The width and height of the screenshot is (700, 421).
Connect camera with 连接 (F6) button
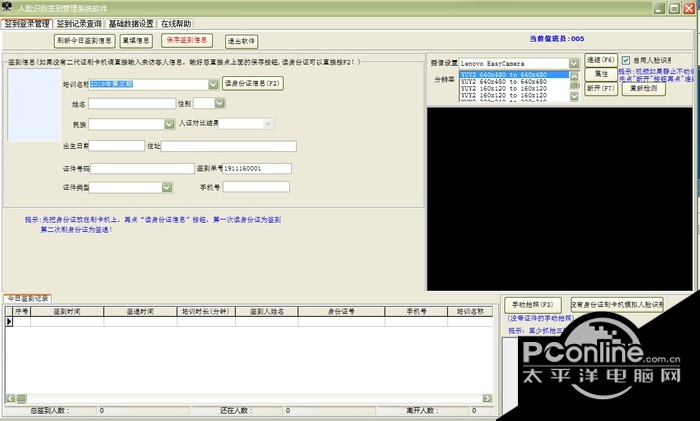(601, 61)
